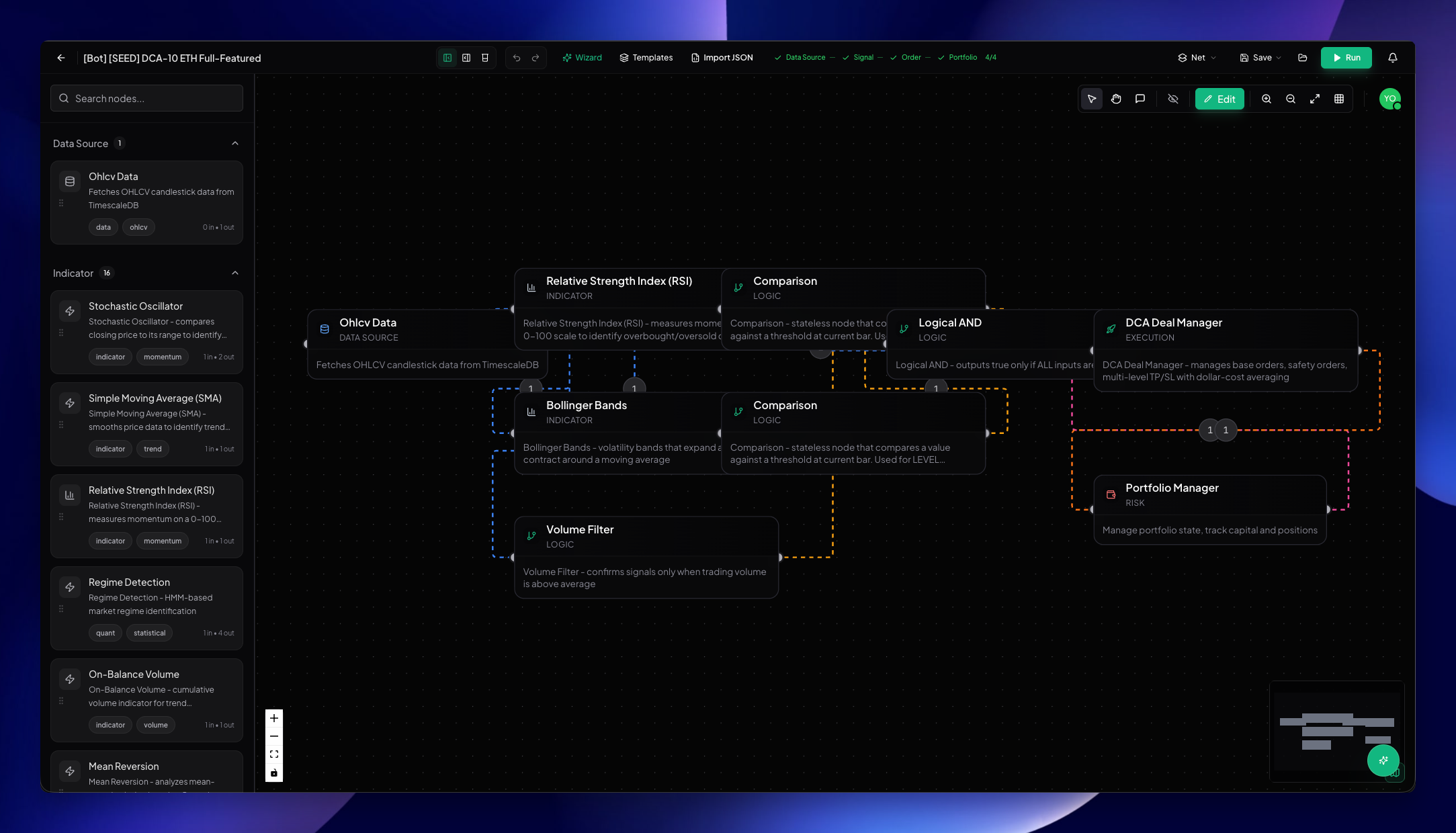
Task: Toggle the right sidebar panel layout
Action: click(x=466, y=58)
